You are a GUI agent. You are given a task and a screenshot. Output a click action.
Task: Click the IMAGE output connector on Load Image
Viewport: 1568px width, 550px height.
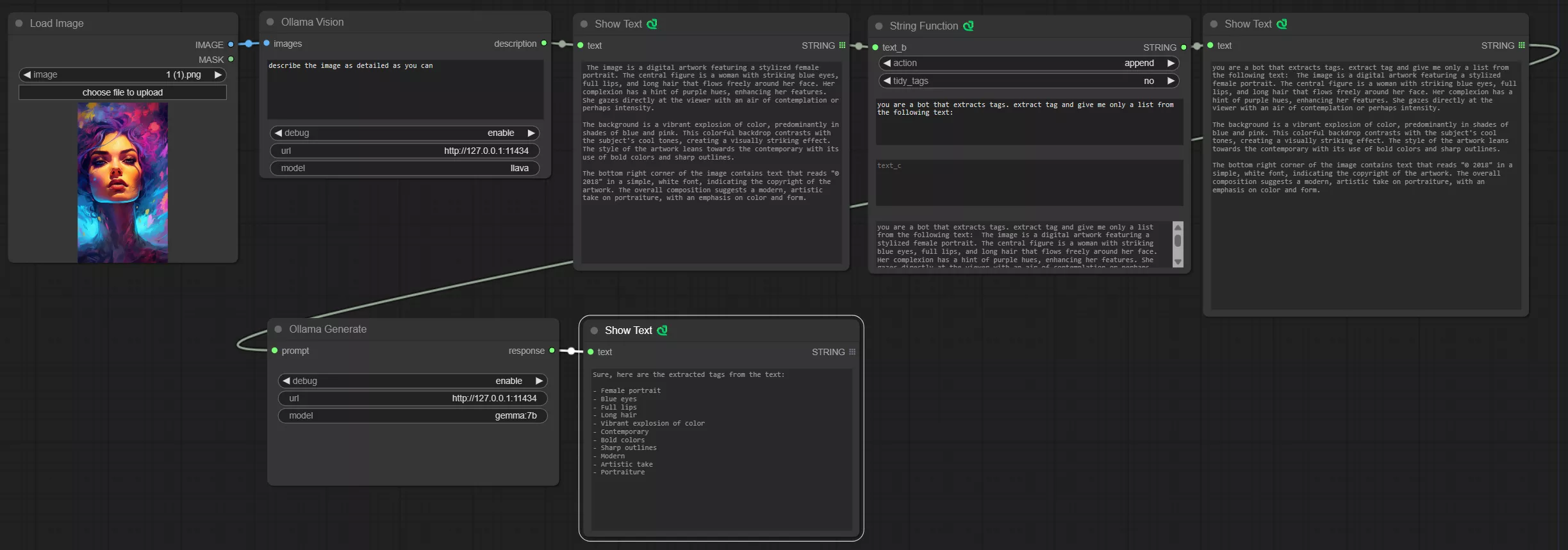[231, 44]
